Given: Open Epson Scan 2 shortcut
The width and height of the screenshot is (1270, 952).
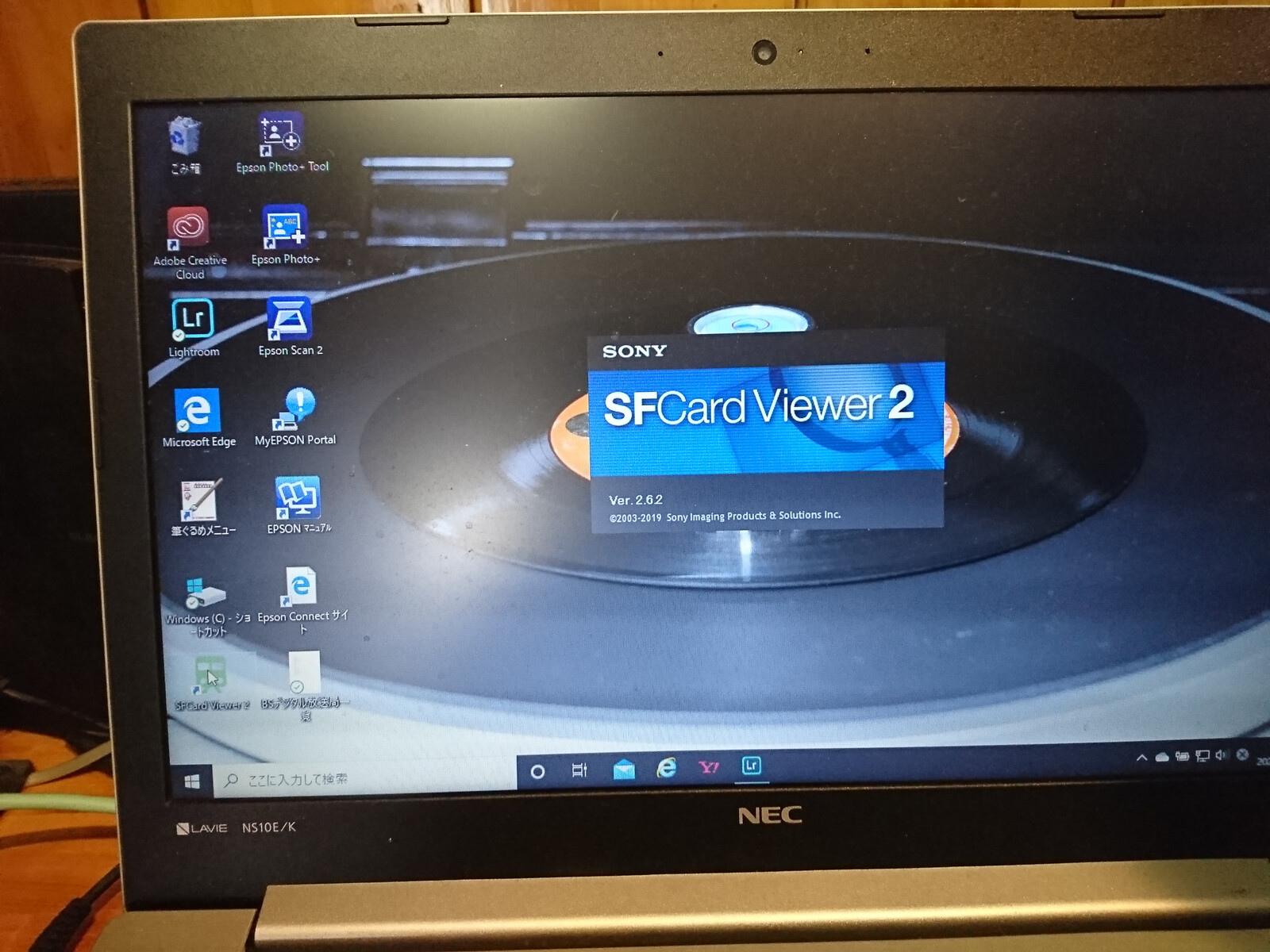Looking at the screenshot, I should tap(290, 326).
